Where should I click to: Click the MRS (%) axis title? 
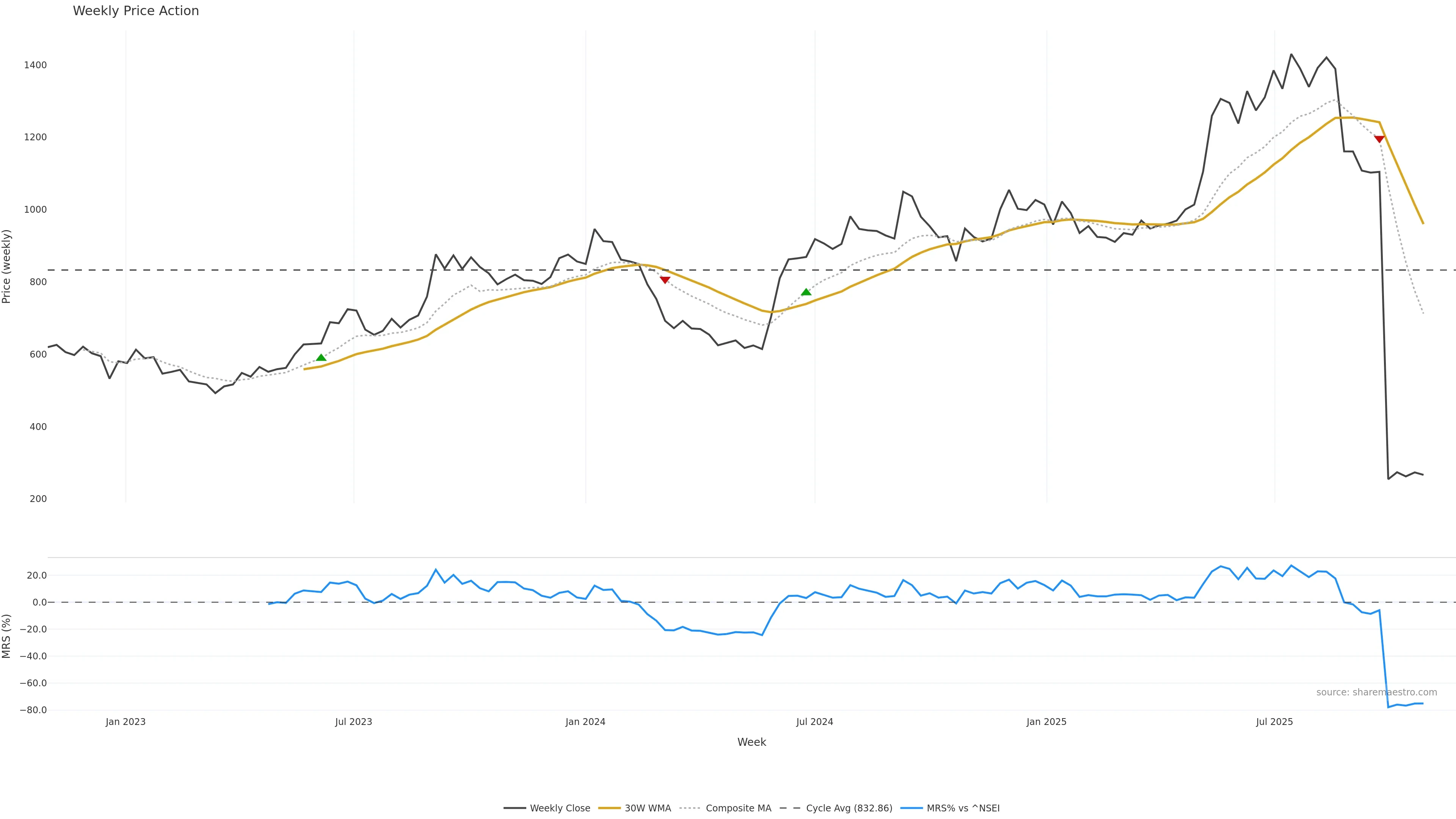(x=7, y=636)
